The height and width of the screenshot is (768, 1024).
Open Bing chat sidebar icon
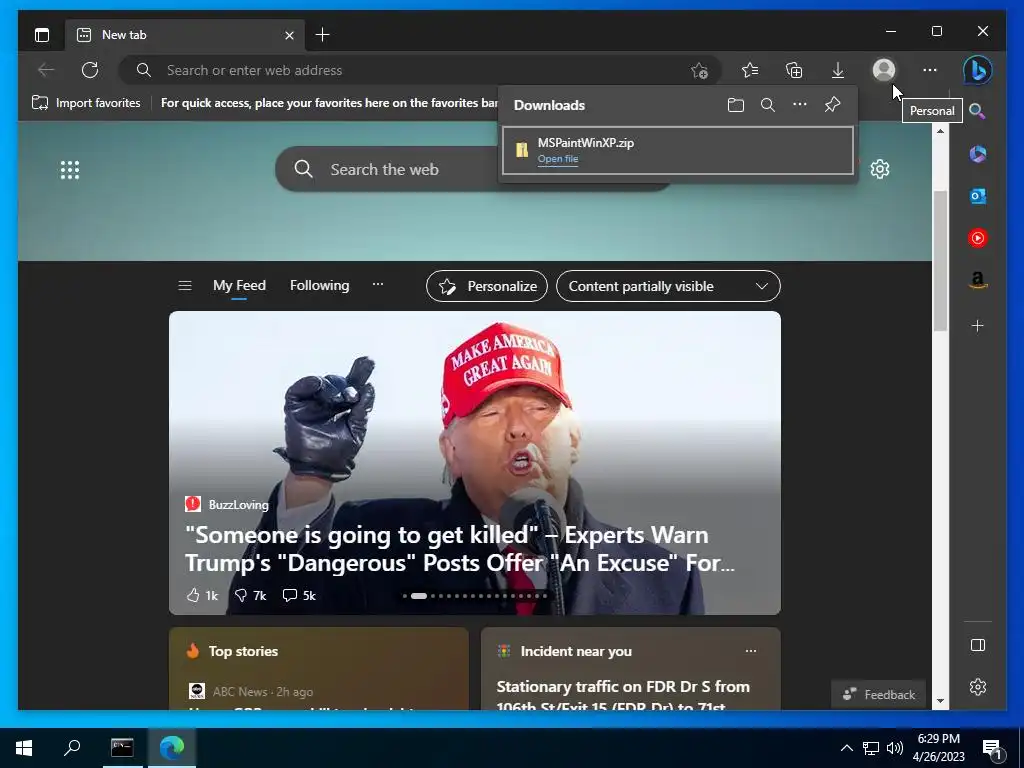(x=978, y=70)
